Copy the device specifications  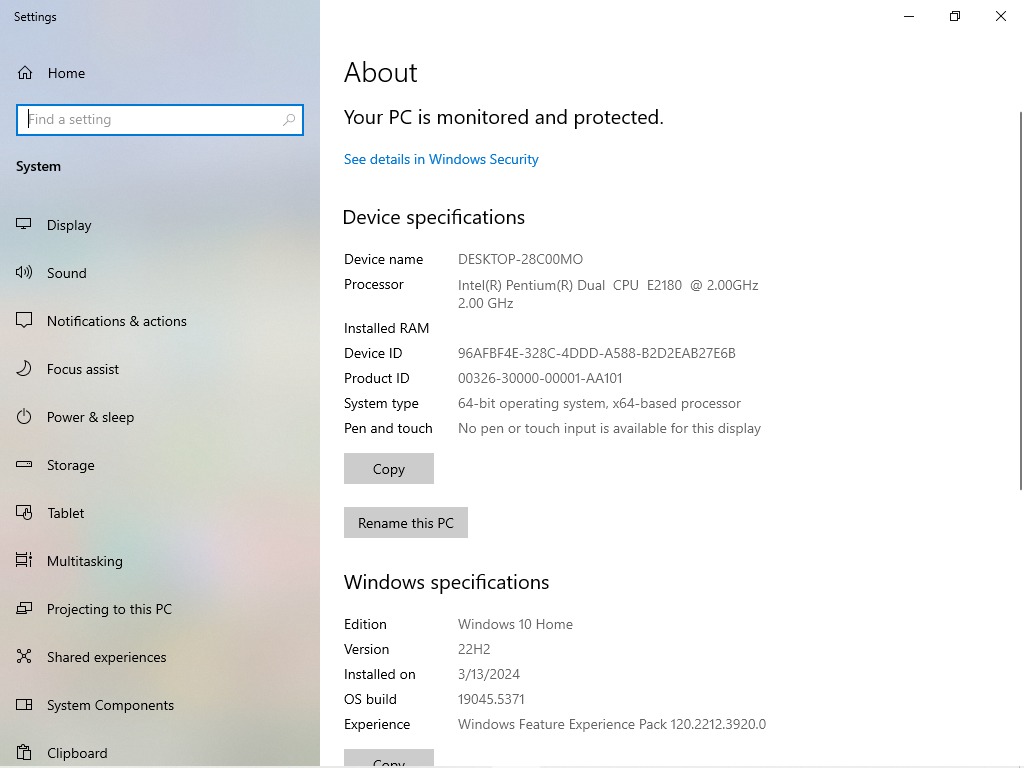388,469
